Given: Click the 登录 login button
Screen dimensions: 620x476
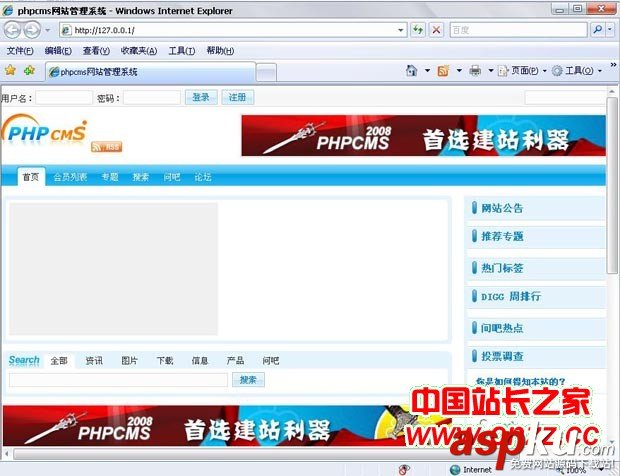Looking at the screenshot, I should point(201,97).
